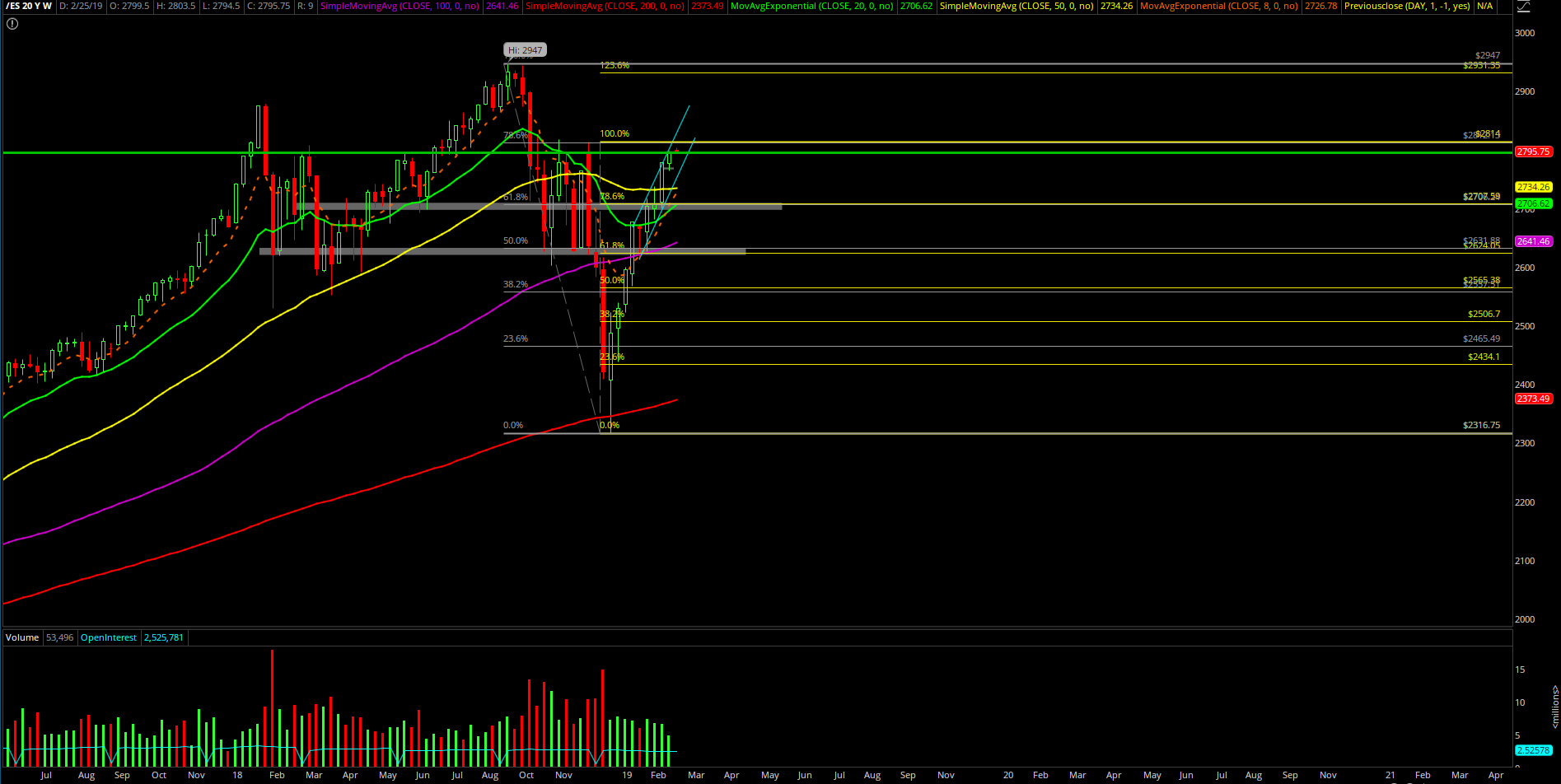Click the cyan 2.52578 open interest tag
1561x784 pixels.
pyautogui.click(x=1534, y=750)
